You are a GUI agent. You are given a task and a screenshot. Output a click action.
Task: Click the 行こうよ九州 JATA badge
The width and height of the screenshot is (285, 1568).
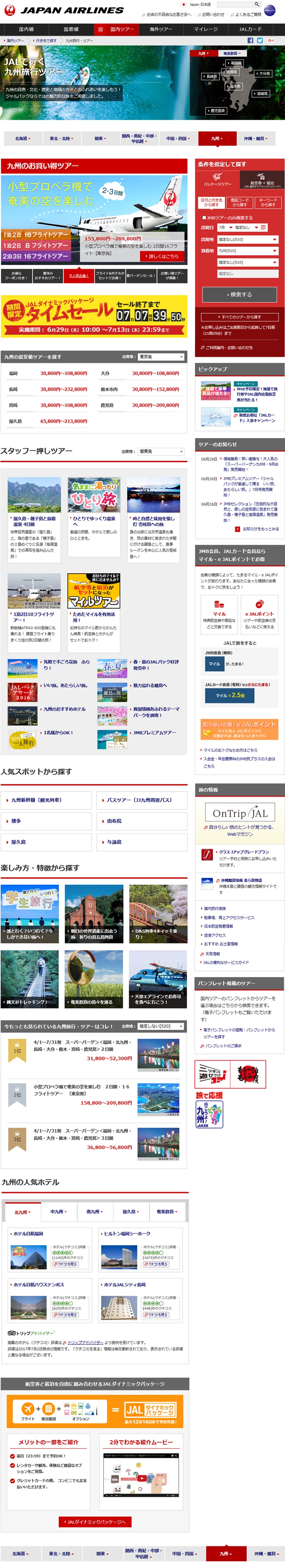[209, 1114]
